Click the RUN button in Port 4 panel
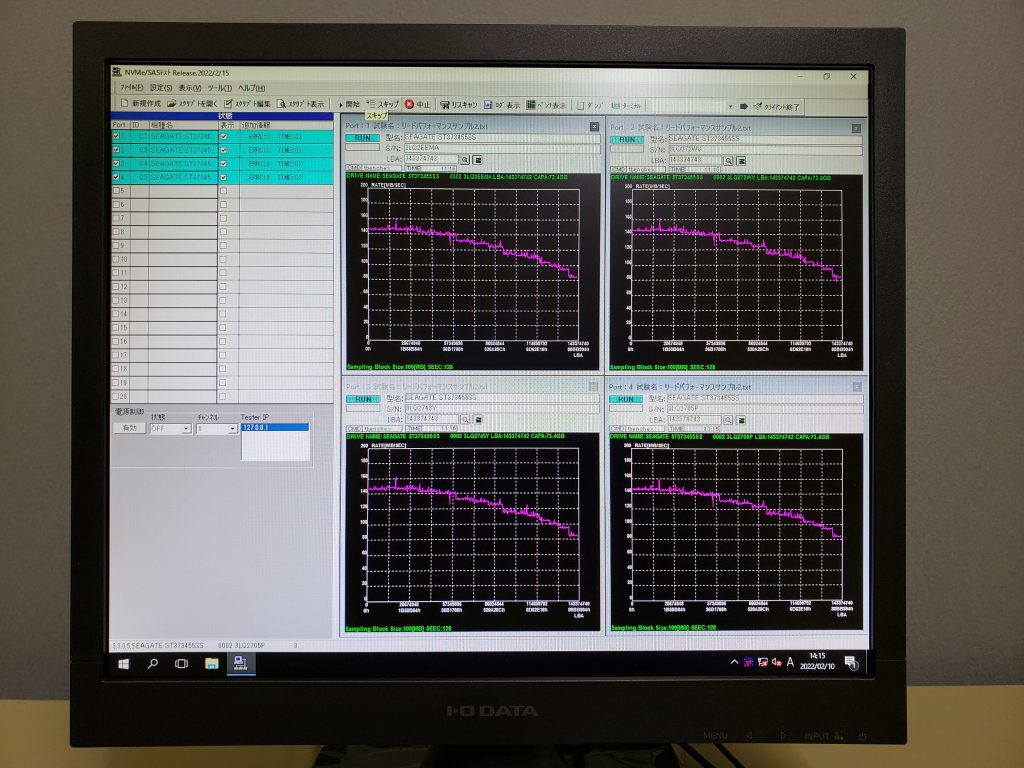This screenshot has width=1024, height=768. [626, 398]
